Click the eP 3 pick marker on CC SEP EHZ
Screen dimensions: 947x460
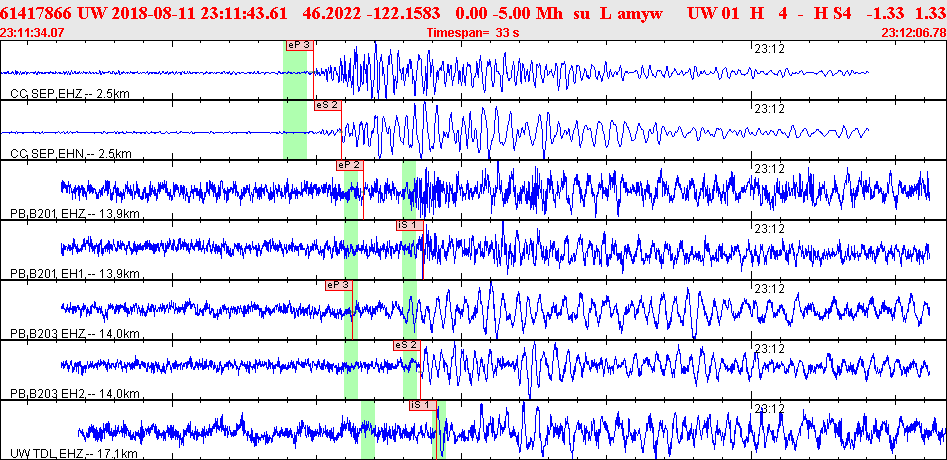pyautogui.click(x=298, y=45)
